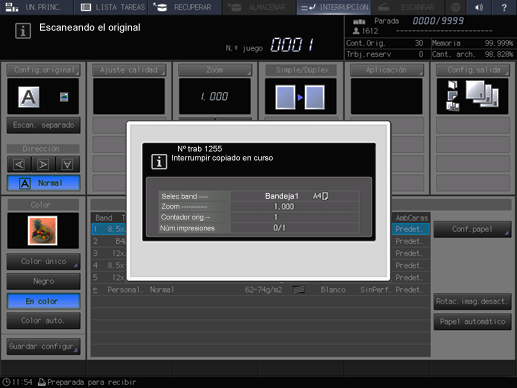The image size is (517, 388).
Task: Click the Parada status machine icon
Action: point(359,21)
